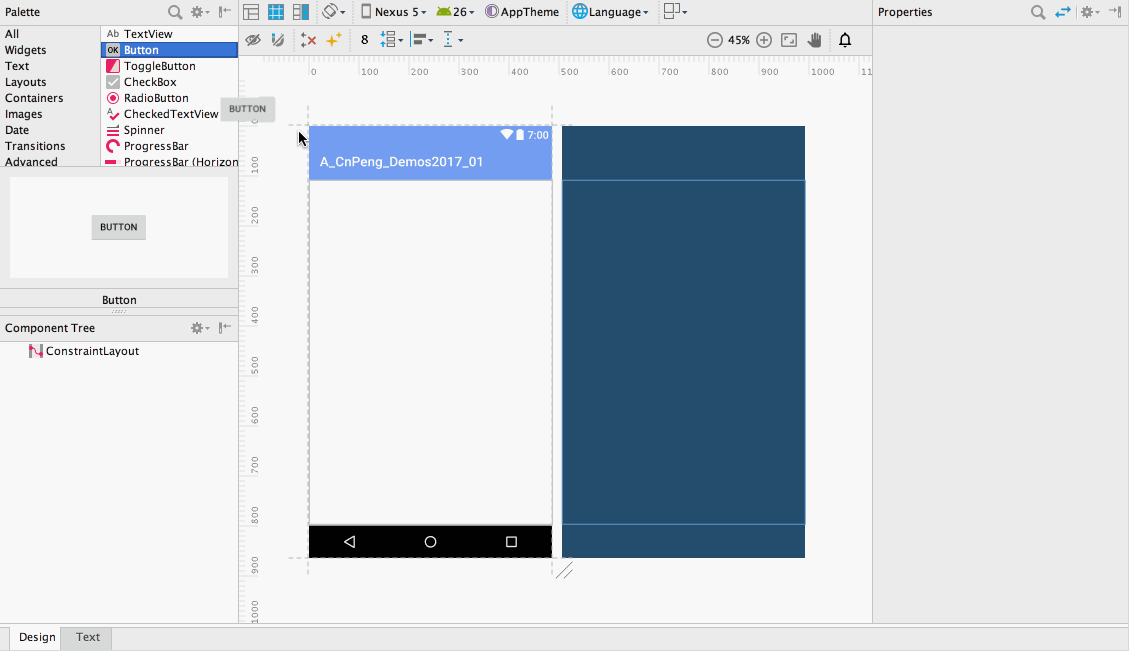Clear all constraints icon
Viewport: 1129px width, 651px height.
click(x=308, y=40)
